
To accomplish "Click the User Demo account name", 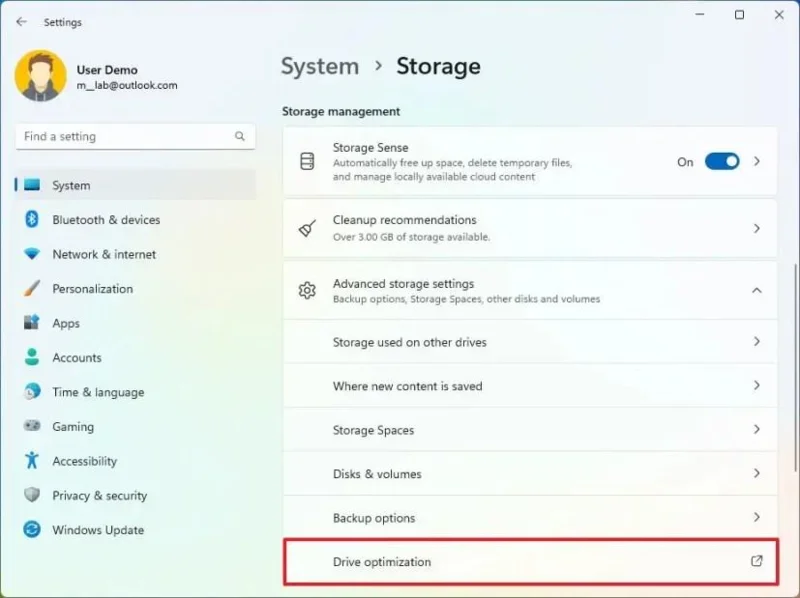I will coord(107,70).
